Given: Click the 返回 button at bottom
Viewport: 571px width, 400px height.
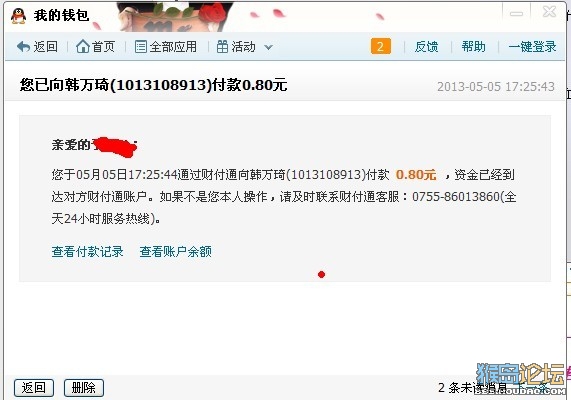Looking at the screenshot, I should (x=34, y=388).
